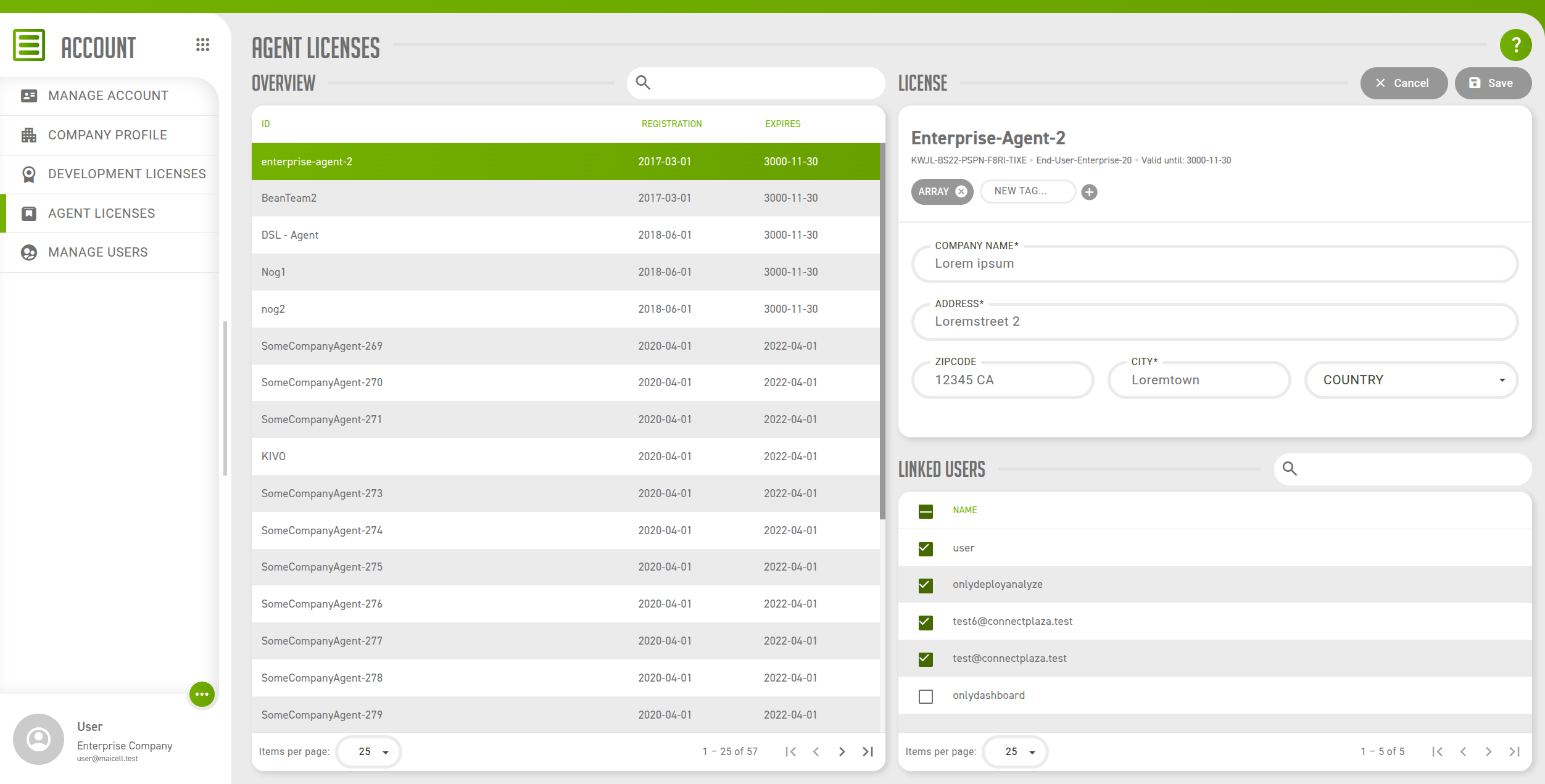The image size is (1545, 784).
Task: Remove the ARRAY tag with its x icon
Action: [961, 191]
